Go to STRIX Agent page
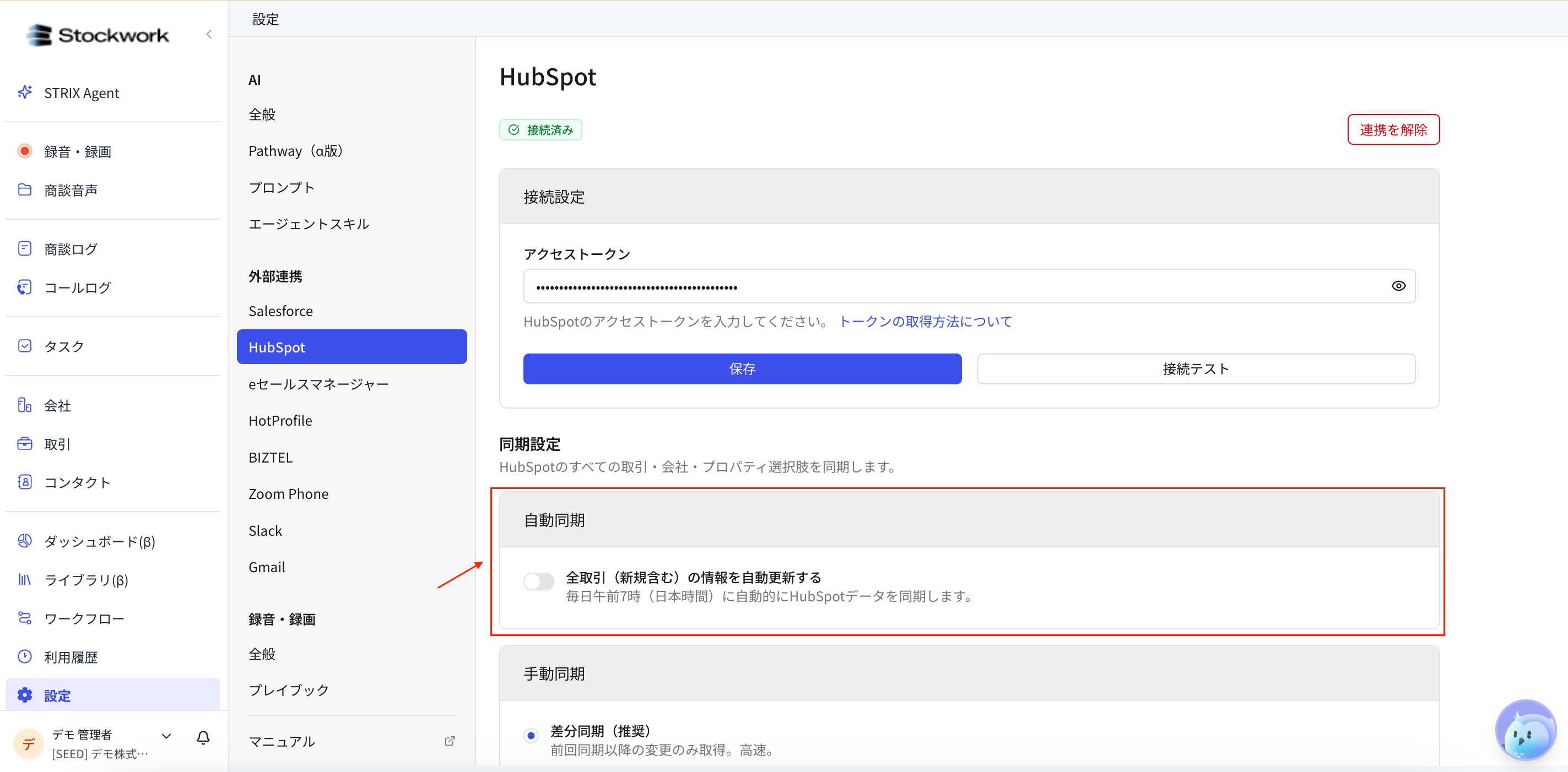This screenshot has width=1568, height=772. click(x=113, y=93)
